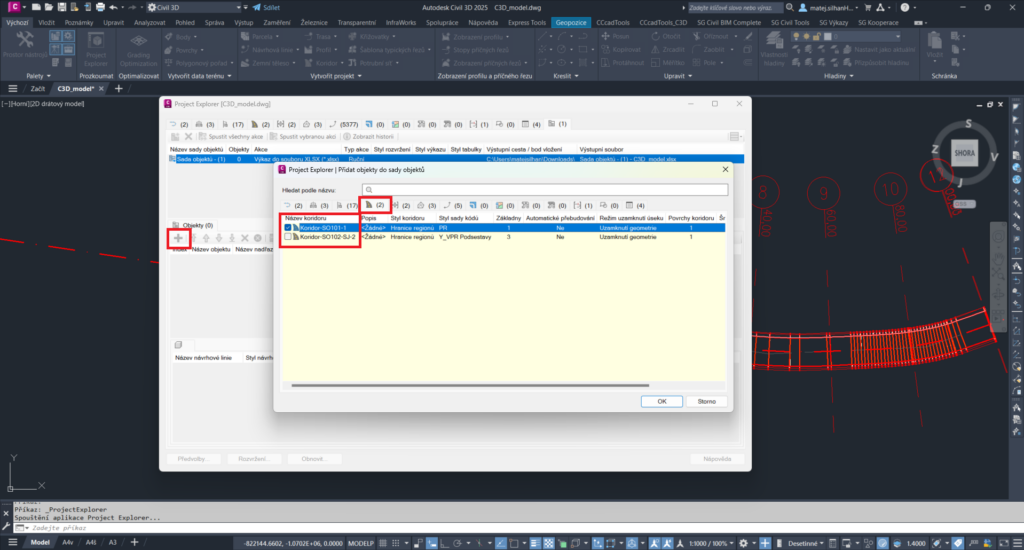Check the Koridor-SO102-SJ-2 checkbox
Viewport: 1024px width, 550px height.
pyautogui.click(x=289, y=238)
